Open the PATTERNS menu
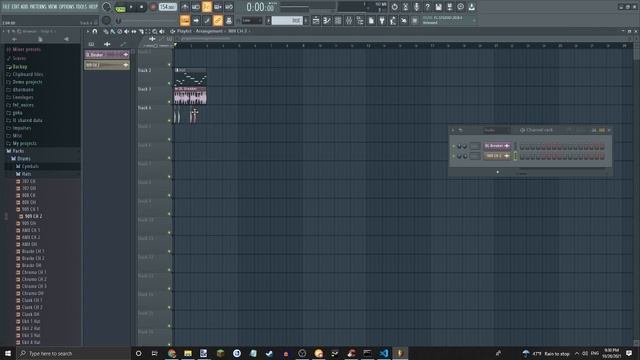The image size is (640, 360). [38, 7]
